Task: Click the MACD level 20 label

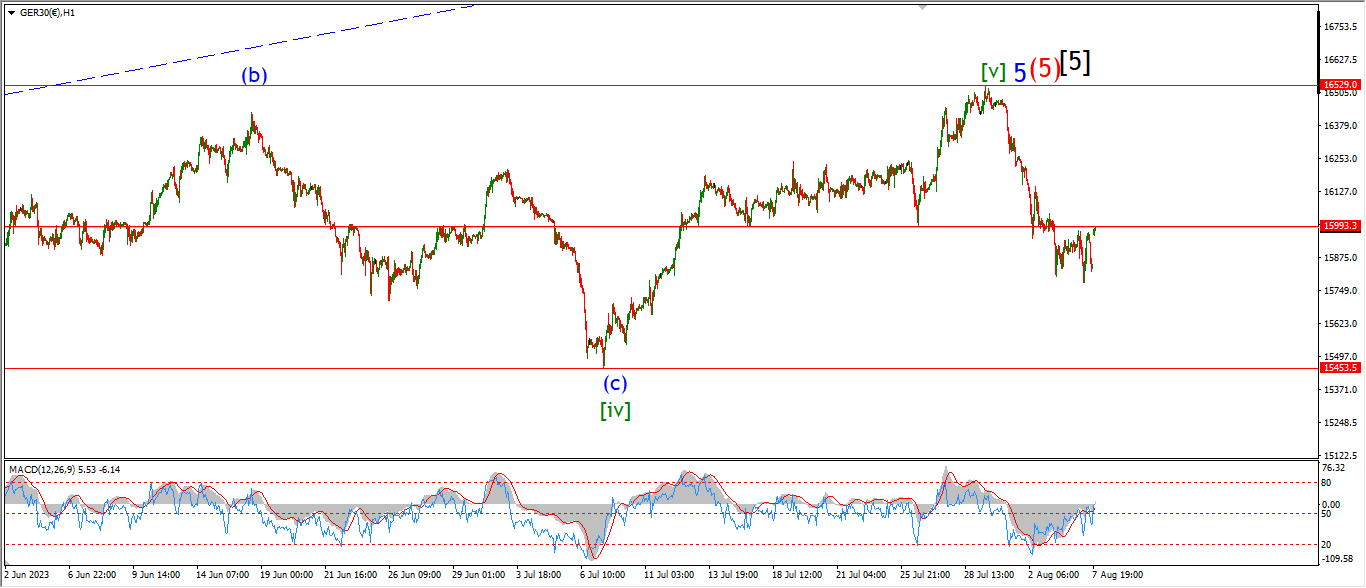Action: (1326, 545)
